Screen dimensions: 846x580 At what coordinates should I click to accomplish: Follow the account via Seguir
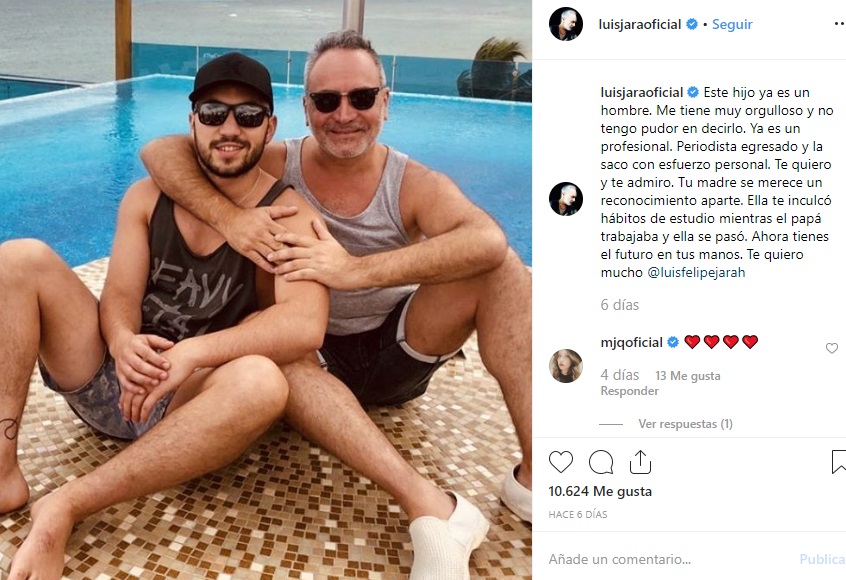[732, 24]
